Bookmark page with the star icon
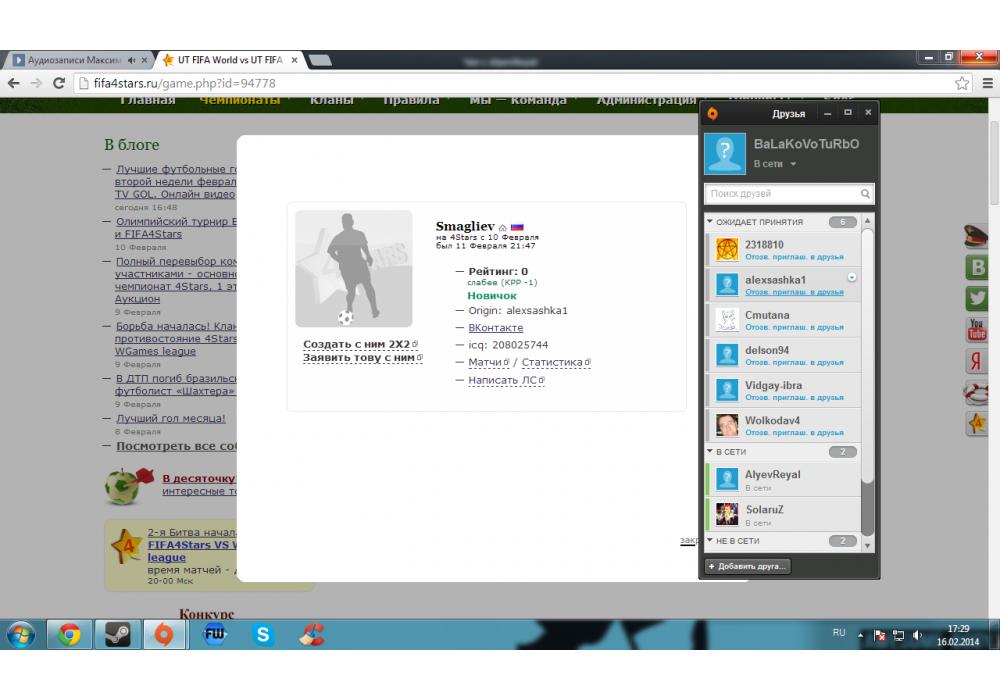The width and height of the screenshot is (1000, 700). tap(961, 83)
